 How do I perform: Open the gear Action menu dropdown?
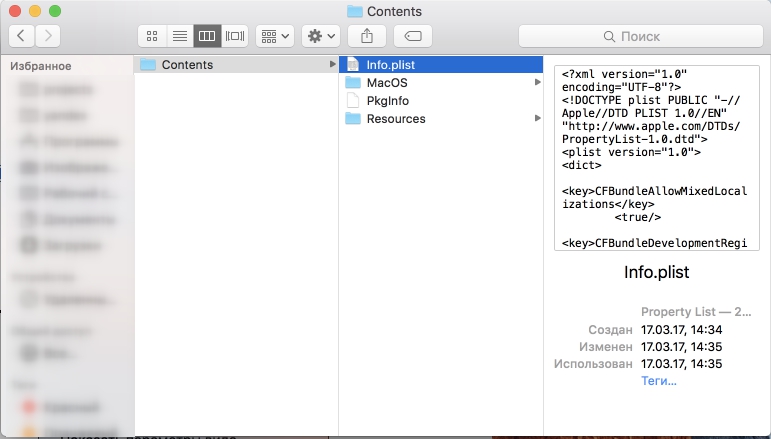pos(321,36)
